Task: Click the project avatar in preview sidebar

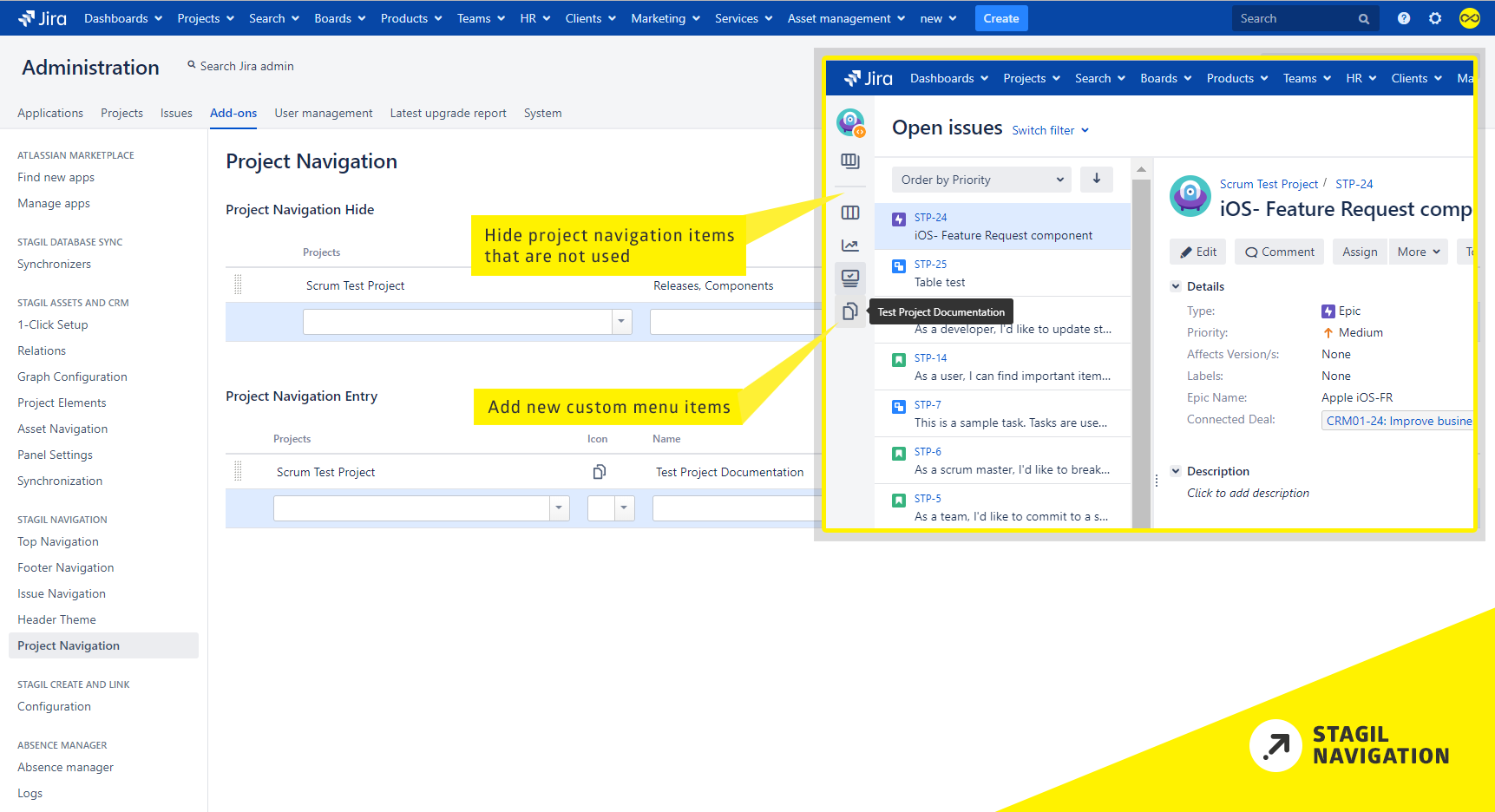Action: pyautogui.click(x=850, y=122)
